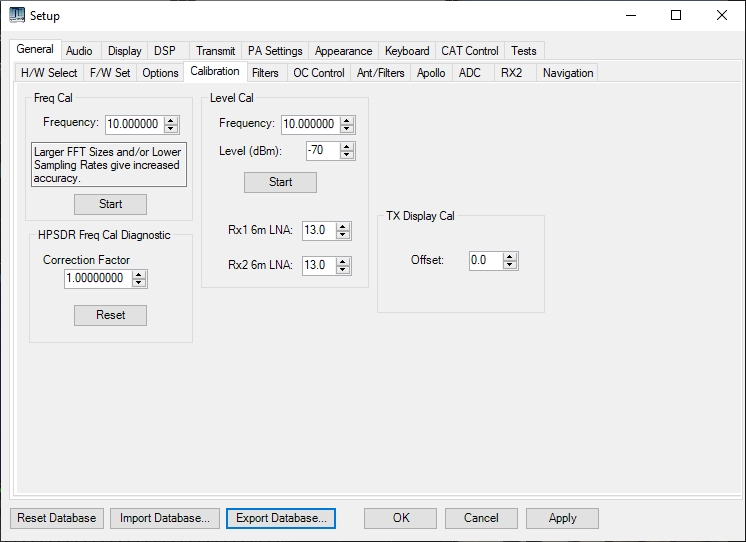Increase the Freq Cal Frequency value
This screenshot has width=746, height=542.
pyautogui.click(x=171, y=120)
